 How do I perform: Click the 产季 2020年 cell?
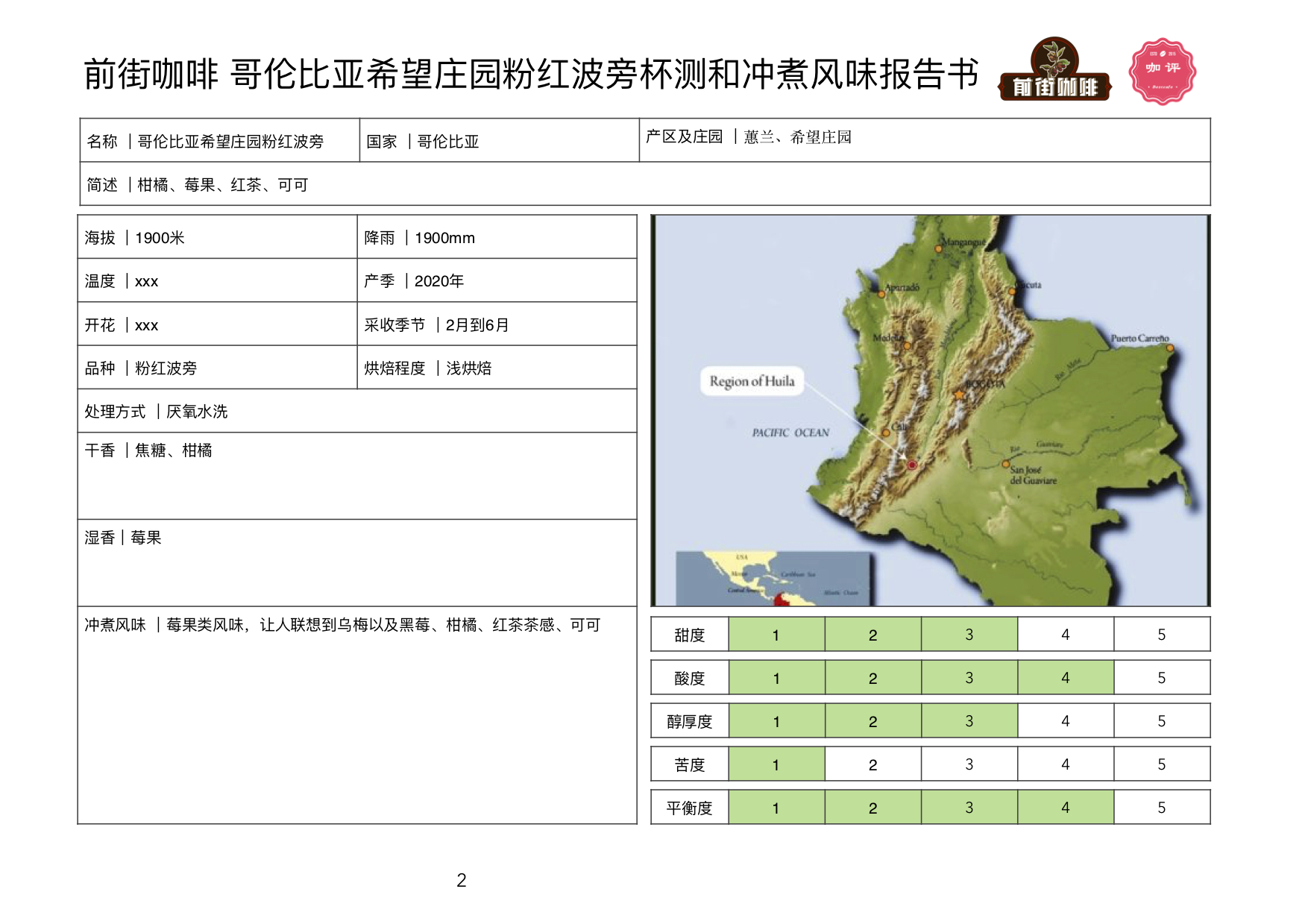(497, 280)
